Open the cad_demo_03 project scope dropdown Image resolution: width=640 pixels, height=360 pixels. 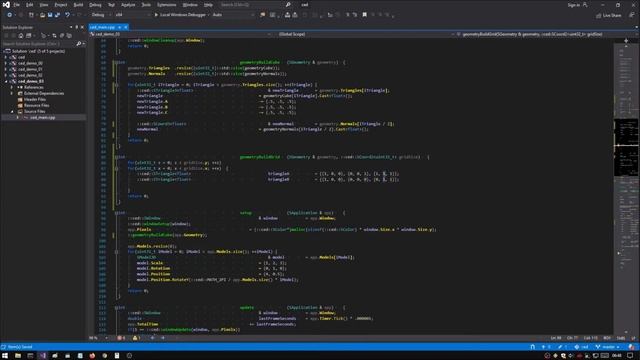tap(181, 34)
